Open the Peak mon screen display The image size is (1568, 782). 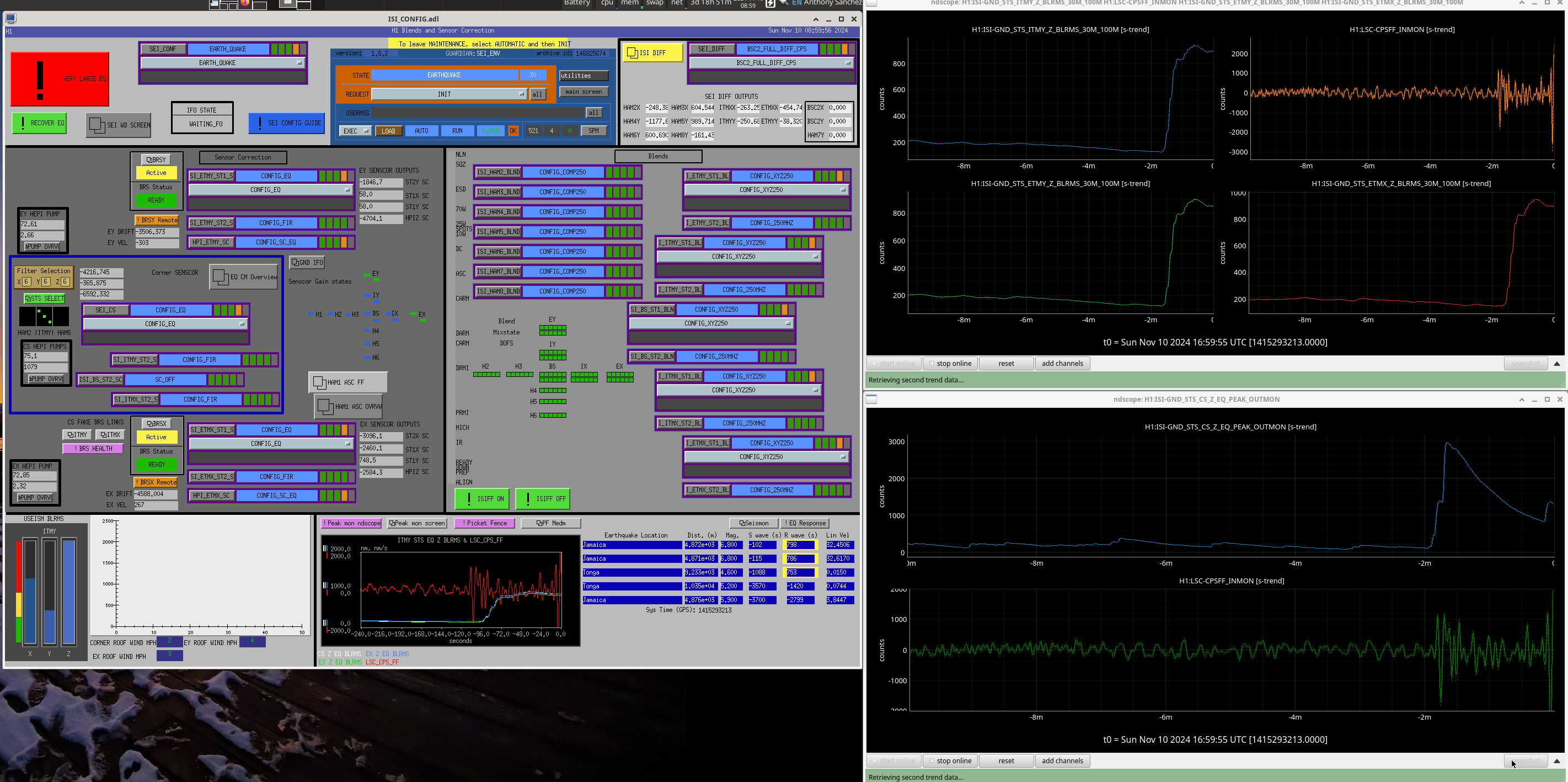pyautogui.click(x=417, y=523)
